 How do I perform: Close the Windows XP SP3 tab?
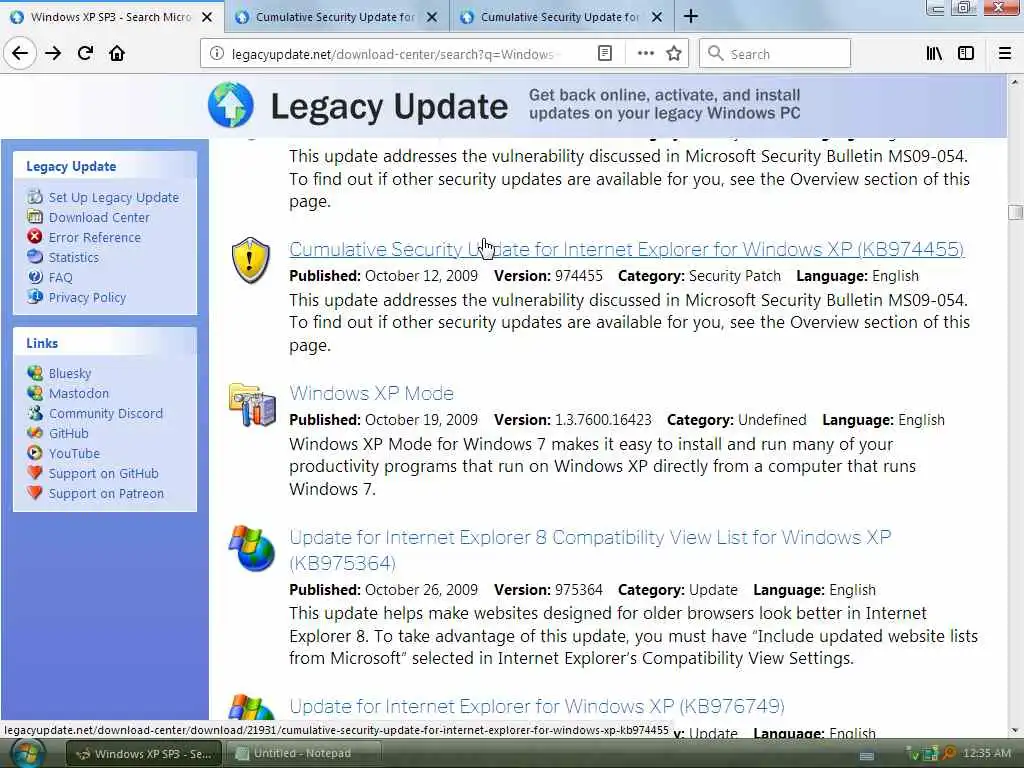pyautogui.click(x=207, y=17)
